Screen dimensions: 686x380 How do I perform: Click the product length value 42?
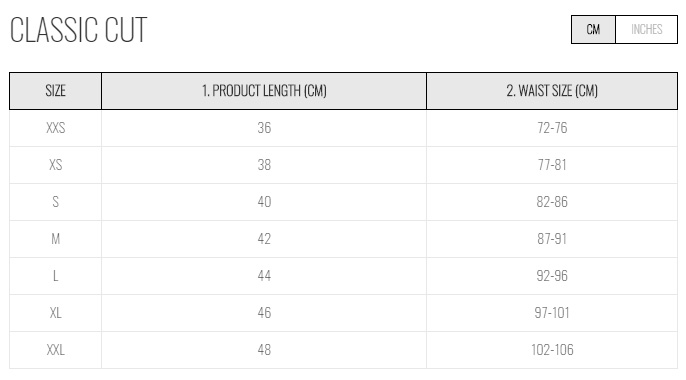(x=264, y=239)
